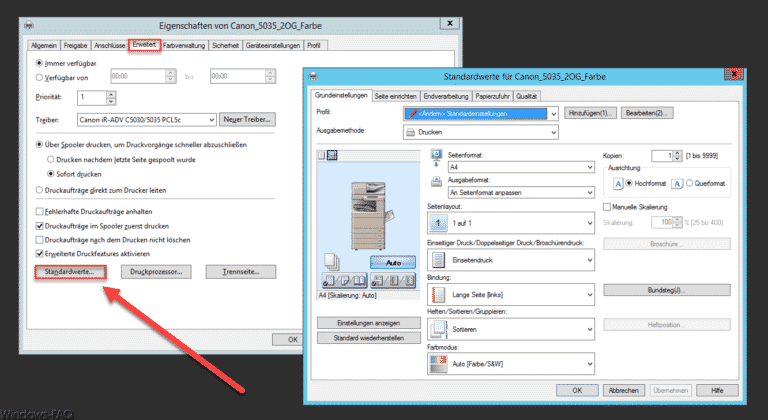Open the Sicherheit tab
Viewport: 768px width, 420px height.
click(x=225, y=46)
